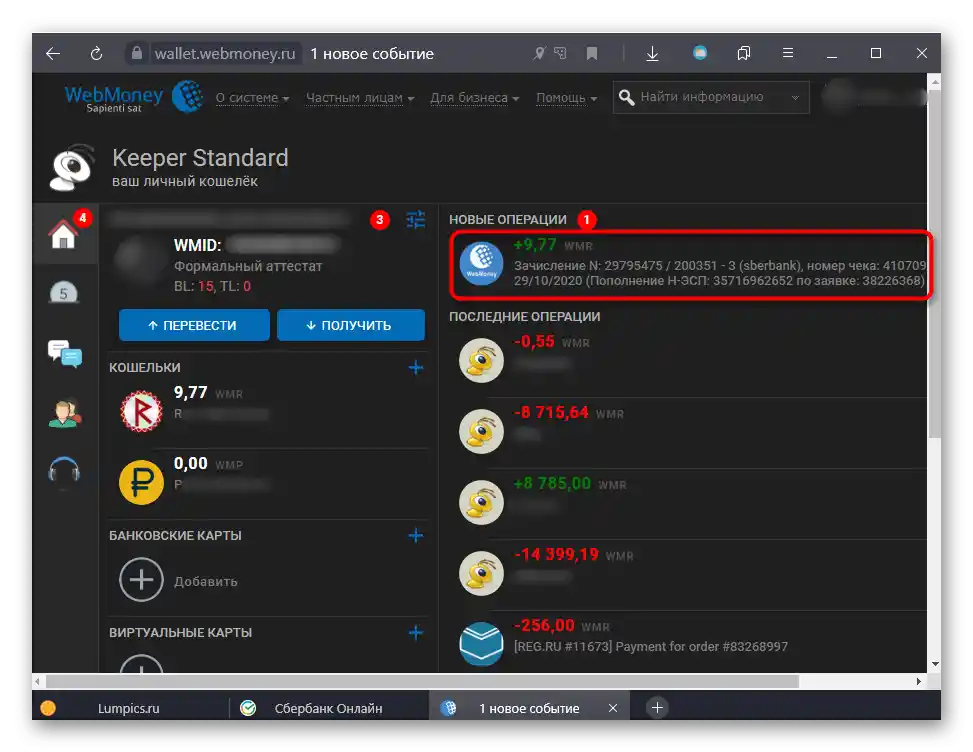Image resolution: width=973 pixels, height=752 pixels.
Task: Click the horizontal page scrollbar
Action: tap(422, 681)
